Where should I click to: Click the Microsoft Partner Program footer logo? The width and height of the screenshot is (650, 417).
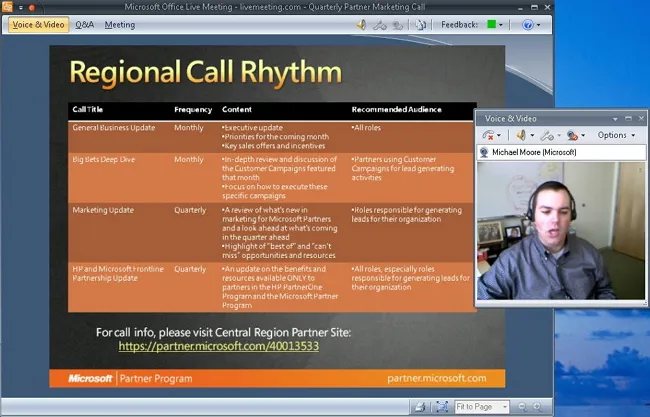(130, 378)
